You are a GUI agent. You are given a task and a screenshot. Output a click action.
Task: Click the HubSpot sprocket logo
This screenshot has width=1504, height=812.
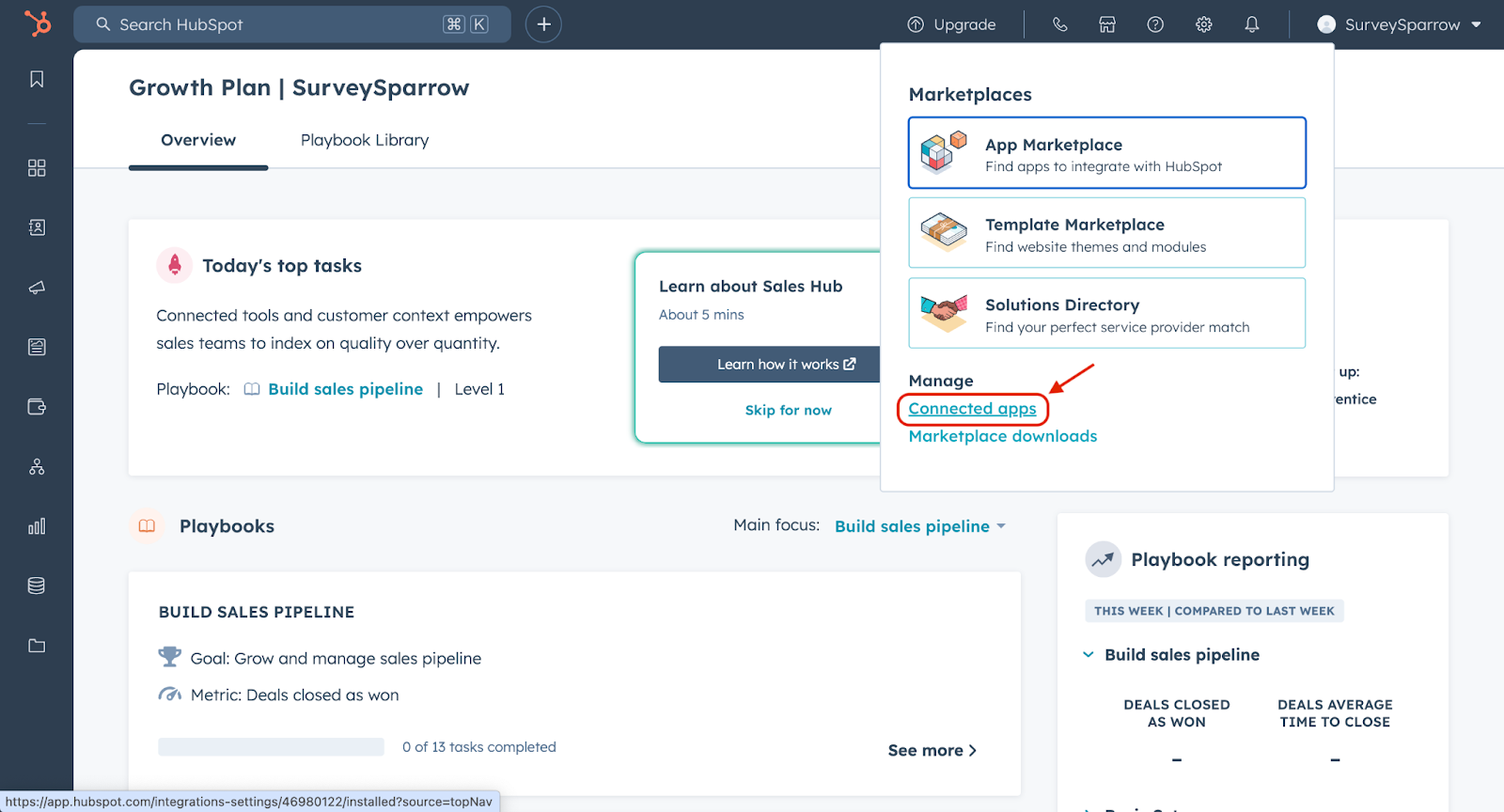pyautogui.click(x=38, y=23)
